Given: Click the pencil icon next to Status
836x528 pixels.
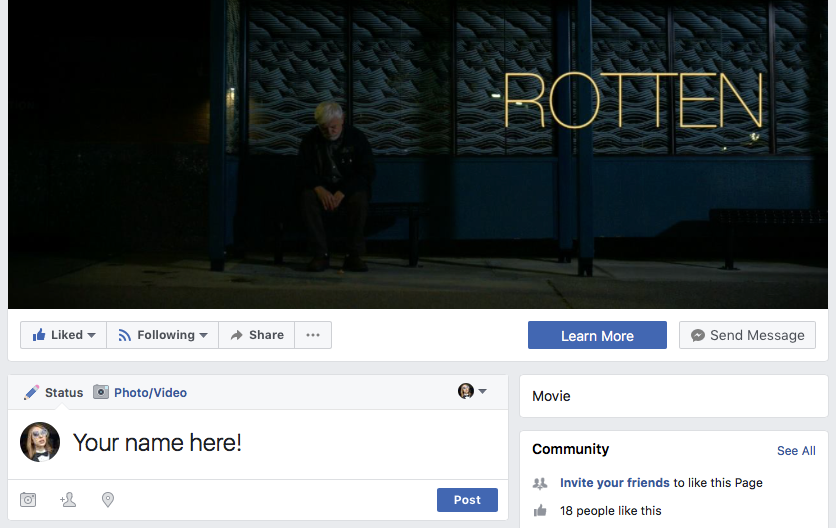Looking at the screenshot, I should pyautogui.click(x=31, y=393).
